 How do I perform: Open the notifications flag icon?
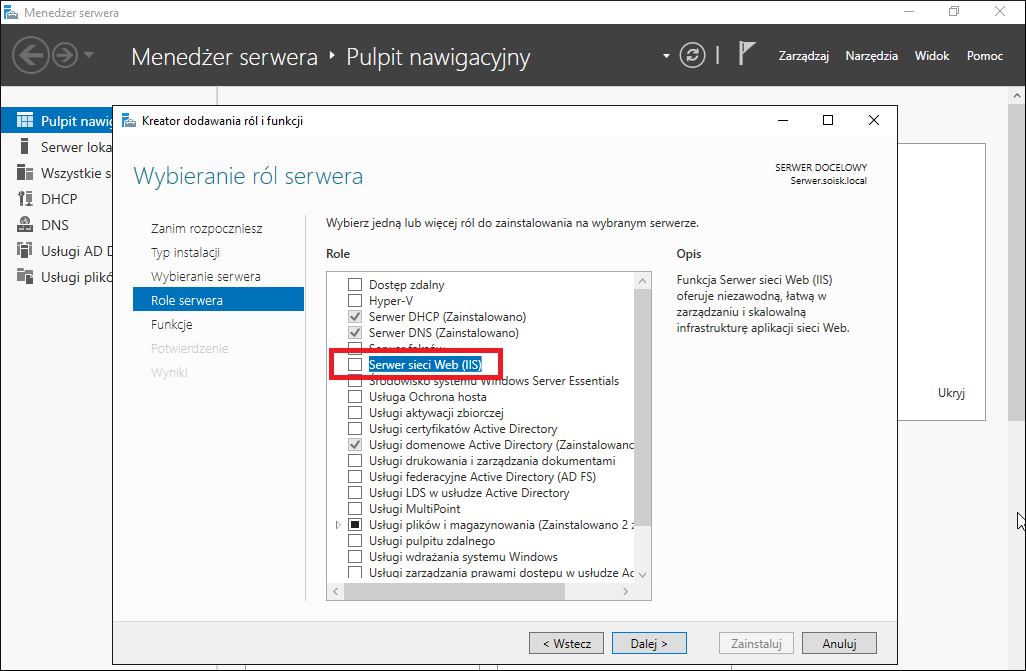(x=747, y=54)
